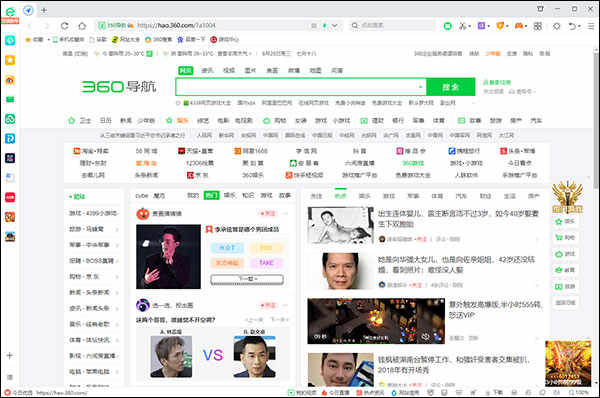Click the 360导航 logo

click(x=119, y=87)
